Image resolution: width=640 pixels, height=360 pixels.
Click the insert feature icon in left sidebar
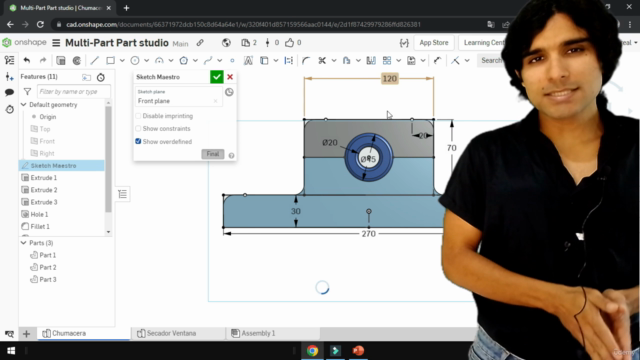[x=9, y=77]
